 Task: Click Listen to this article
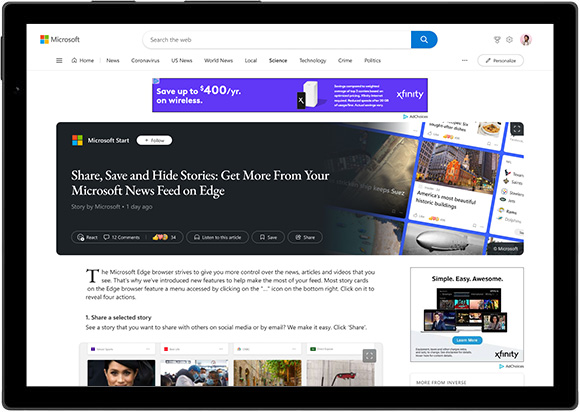click(x=218, y=237)
